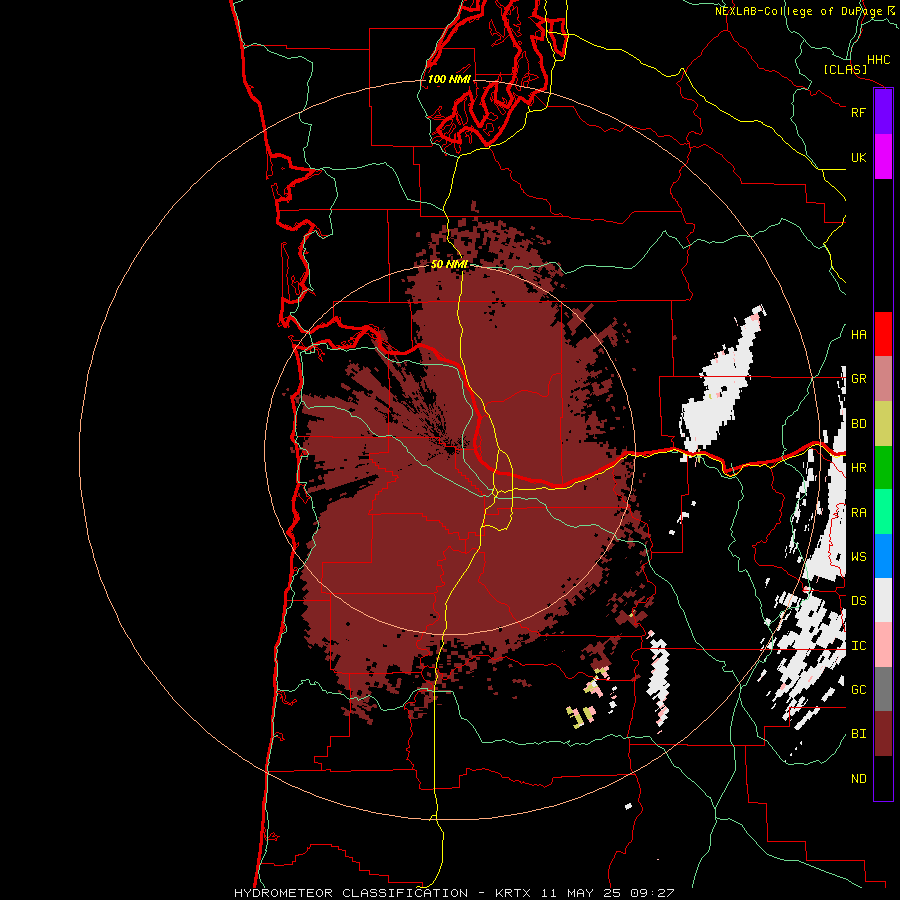Click the IC legend label
900x900 pixels.
click(858, 646)
